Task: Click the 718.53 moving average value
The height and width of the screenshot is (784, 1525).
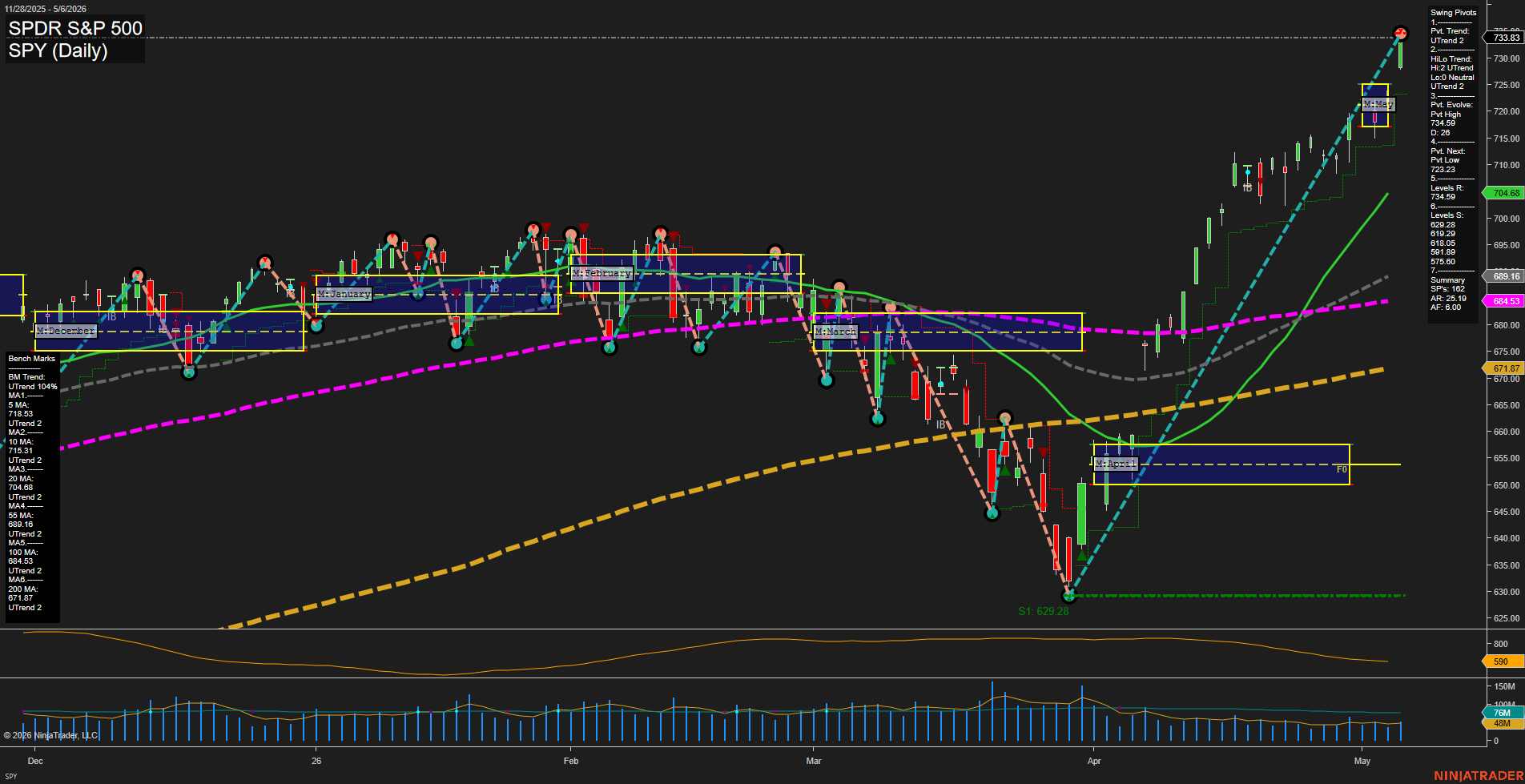Action: (20, 414)
